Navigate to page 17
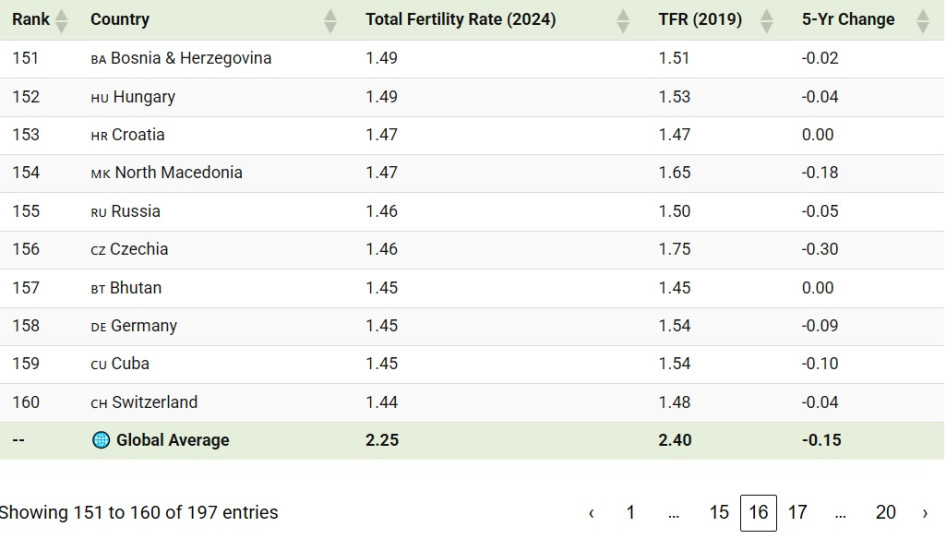This screenshot has width=946, height=539. (x=797, y=513)
